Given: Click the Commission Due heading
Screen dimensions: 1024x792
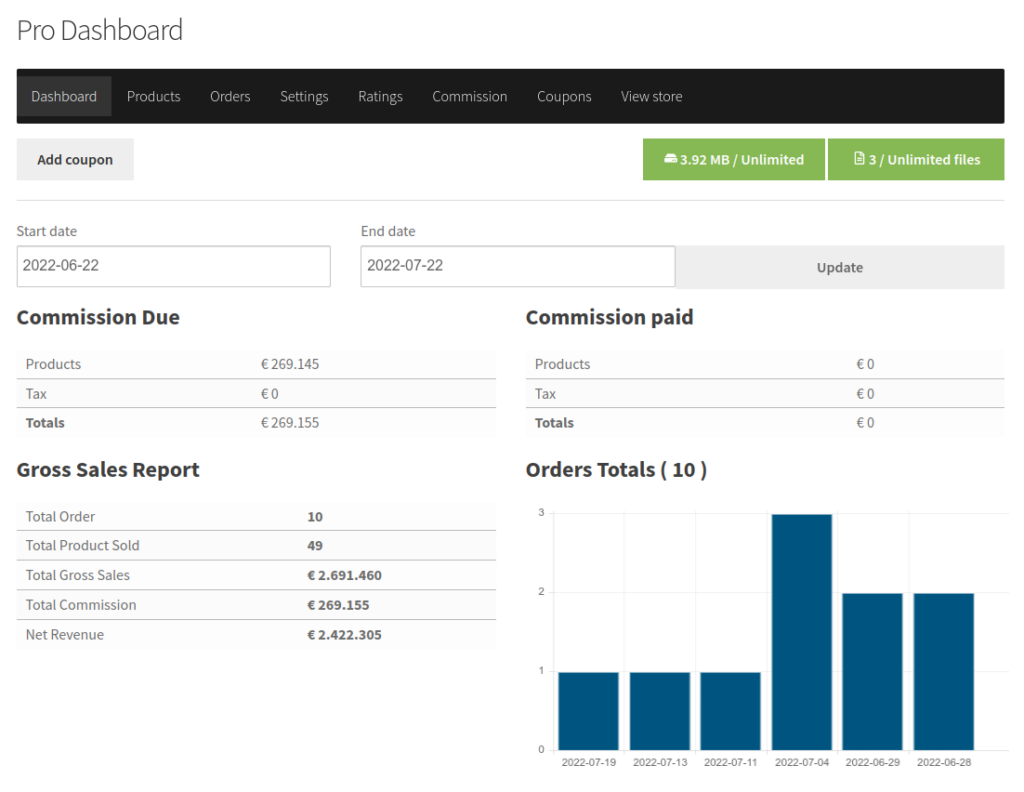Looking at the screenshot, I should (98, 317).
